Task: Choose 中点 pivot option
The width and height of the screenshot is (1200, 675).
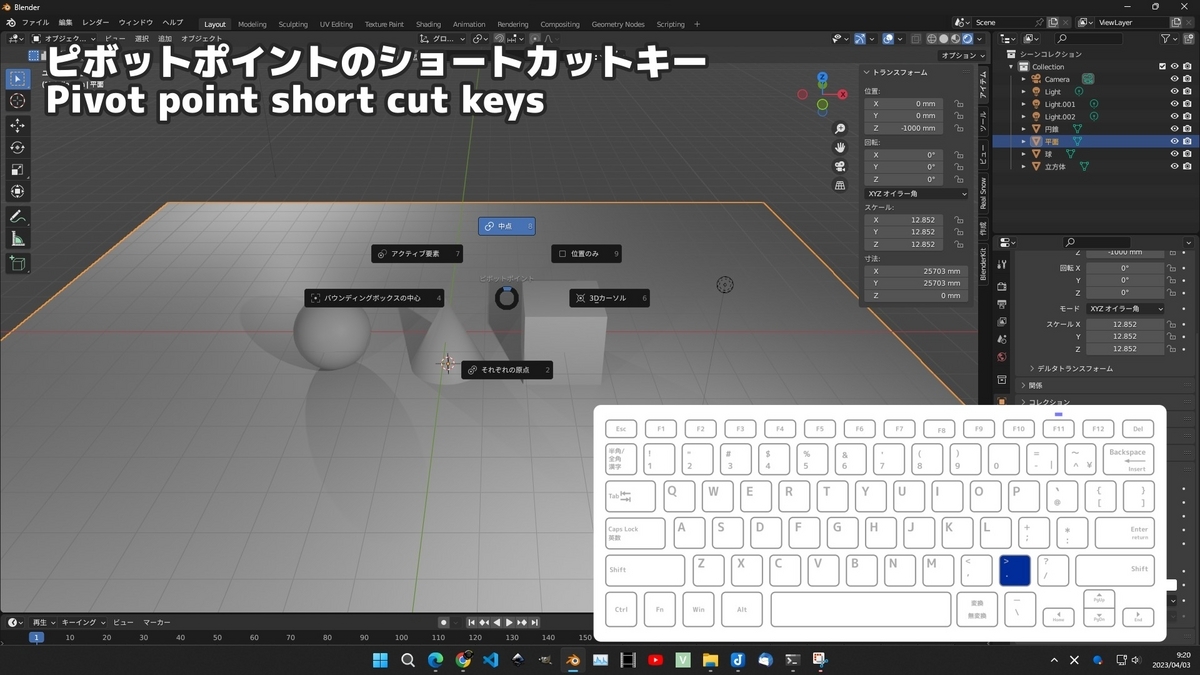Action: 506,226
